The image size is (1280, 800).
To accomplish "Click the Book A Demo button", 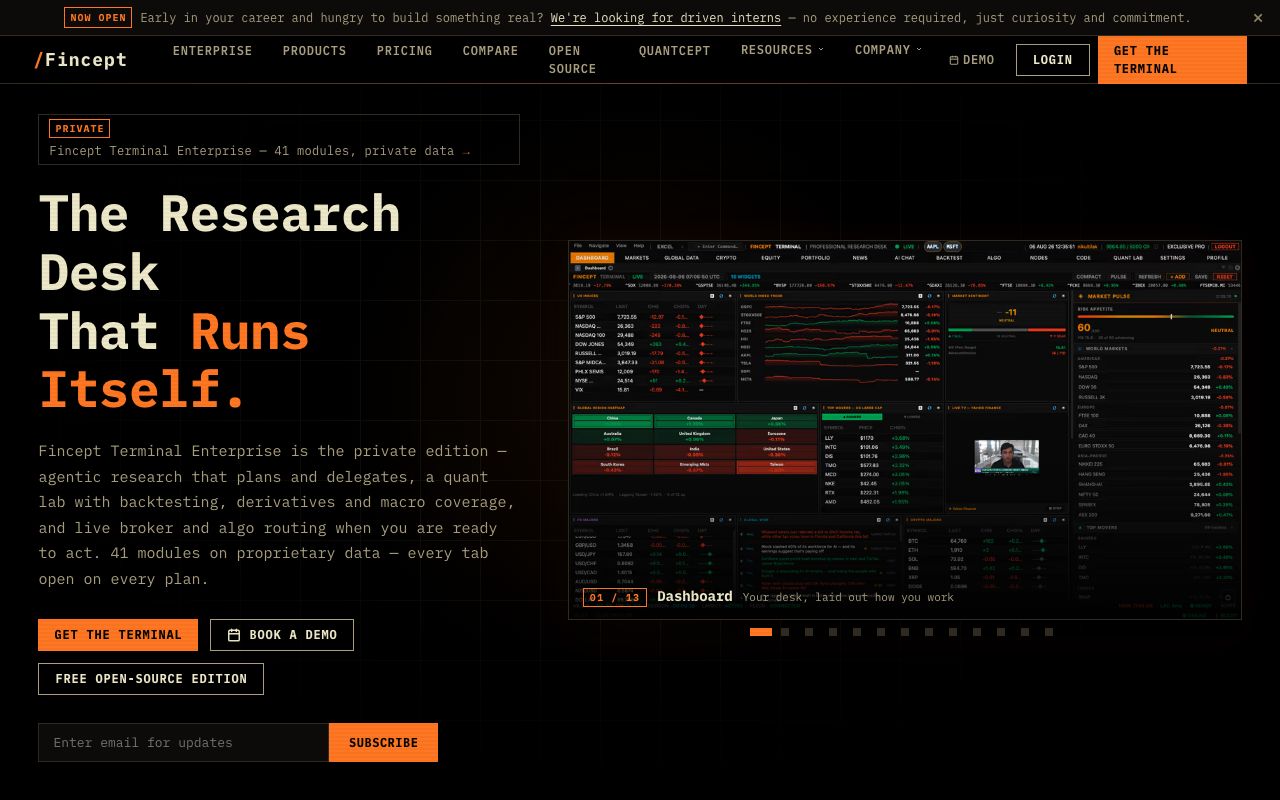I will tap(282, 635).
